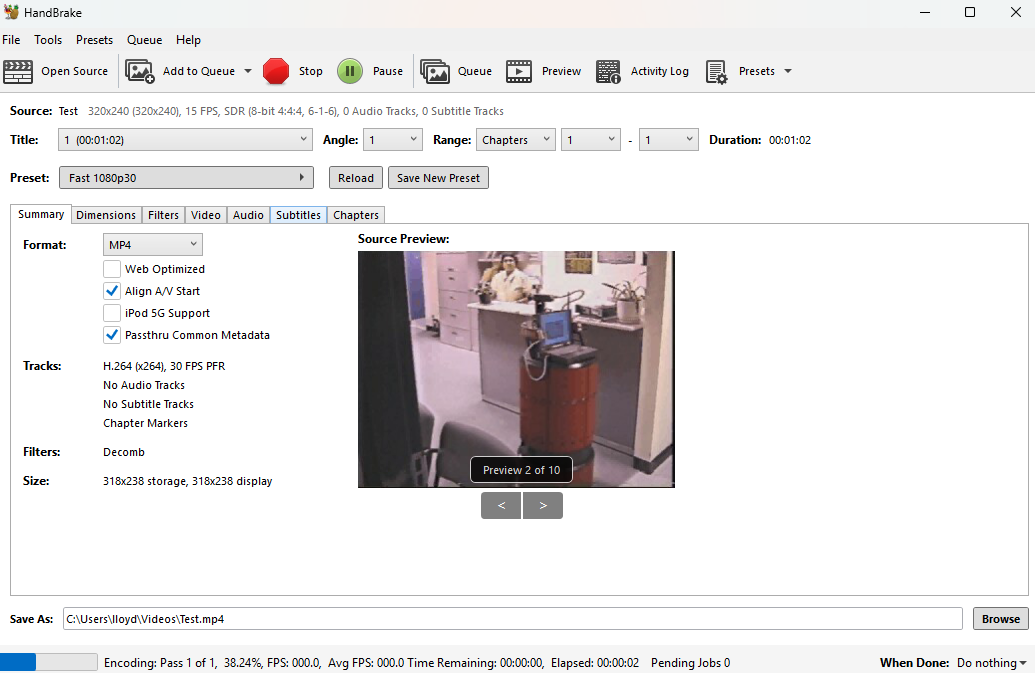Click the Save New Preset button
The height and width of the screenshot is (673, 1035).
[x=438, y=178]
